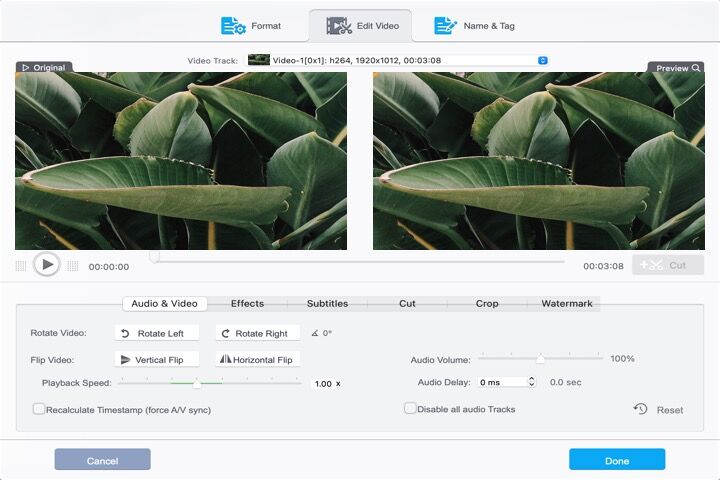Select the Audio & Video tab
The height and width of the screenshot is (480, 720).
[164, 304]
